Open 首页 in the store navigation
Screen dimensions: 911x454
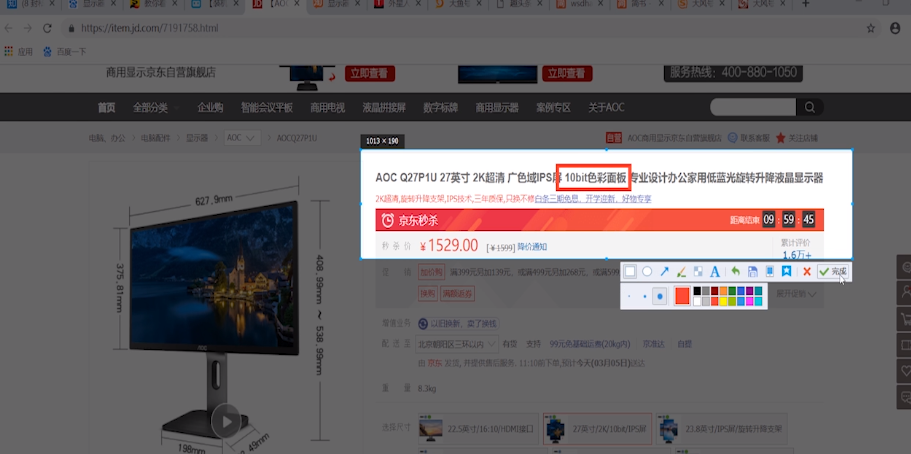(x=106, y=108)
